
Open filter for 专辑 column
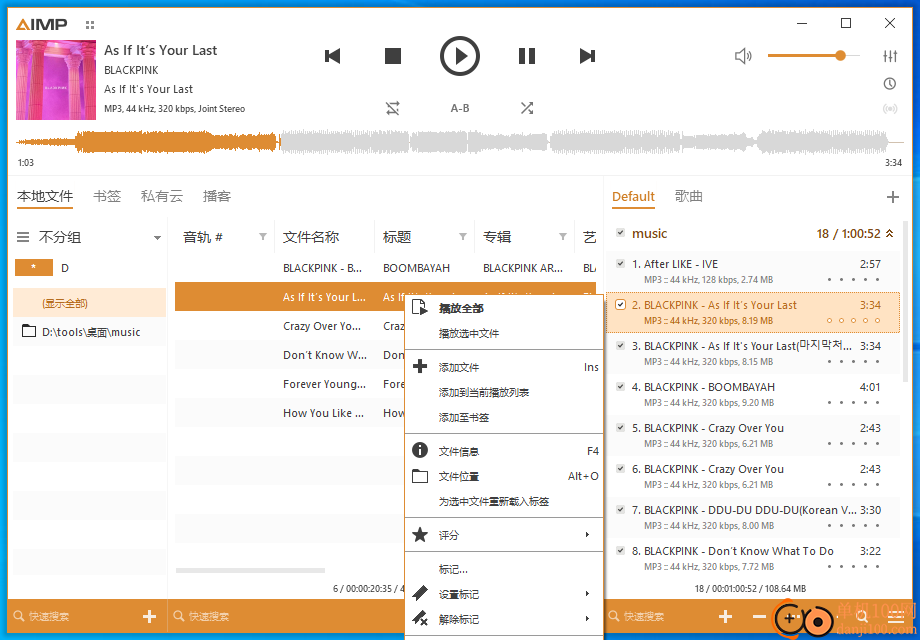[563, 237]
